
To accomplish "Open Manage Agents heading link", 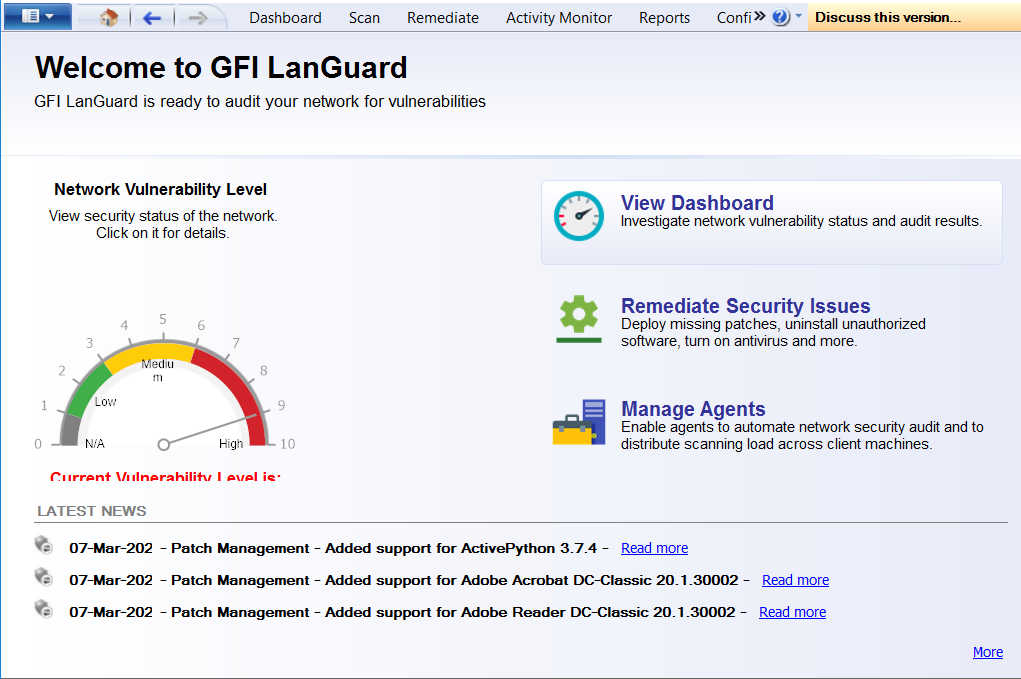I will (693, 408).
